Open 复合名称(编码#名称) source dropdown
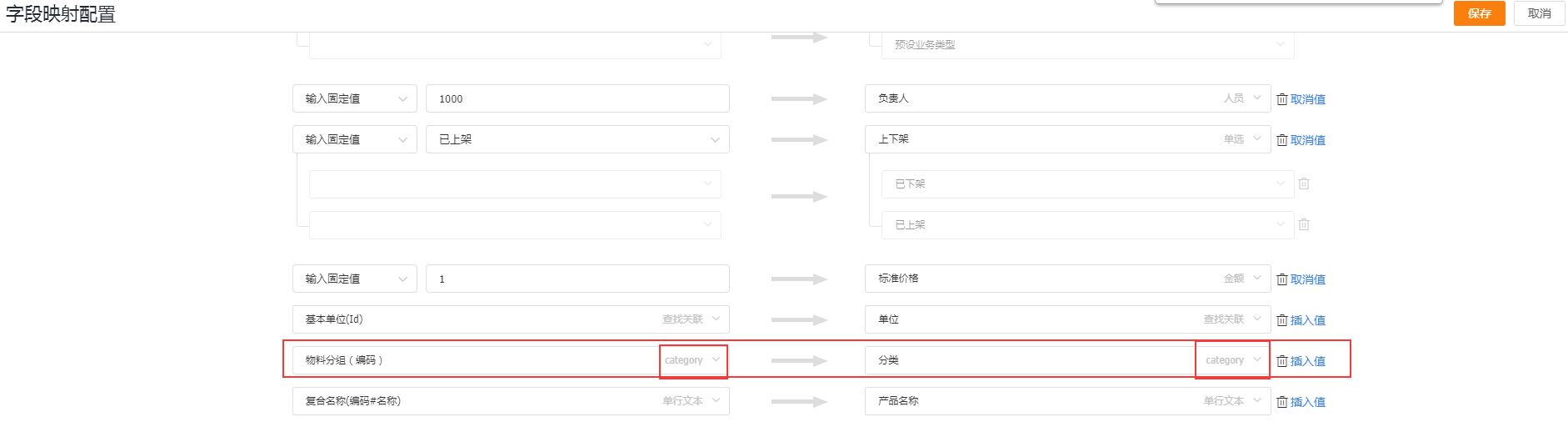Viewport: 1568px width, 422px height. click(x=511, y=401)
